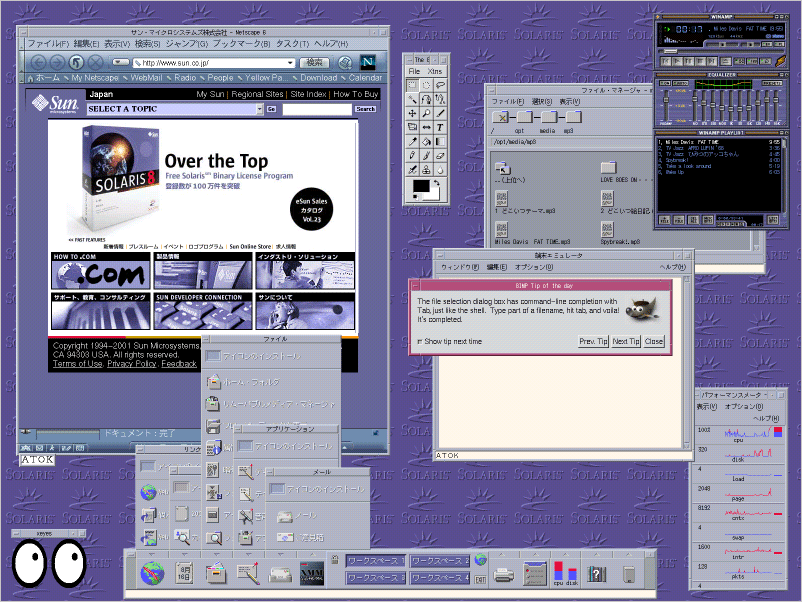Open equalizer PRESETS button menu
Viewport: 802px width, 602px height.
[x=772, y=83]
